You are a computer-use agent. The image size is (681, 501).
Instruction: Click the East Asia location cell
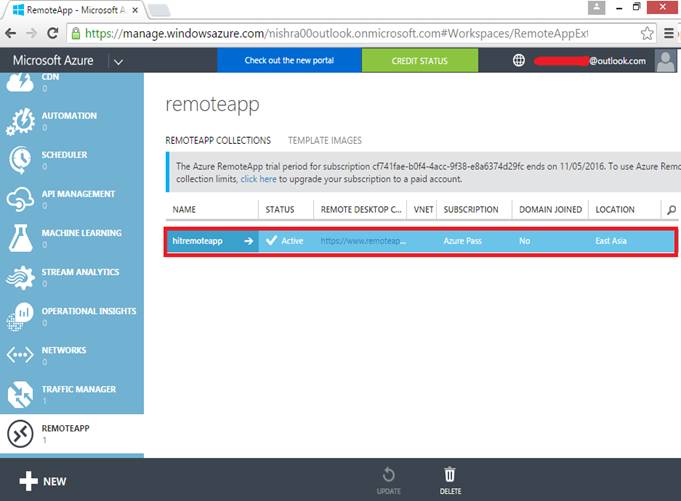[x=611, y=241]
